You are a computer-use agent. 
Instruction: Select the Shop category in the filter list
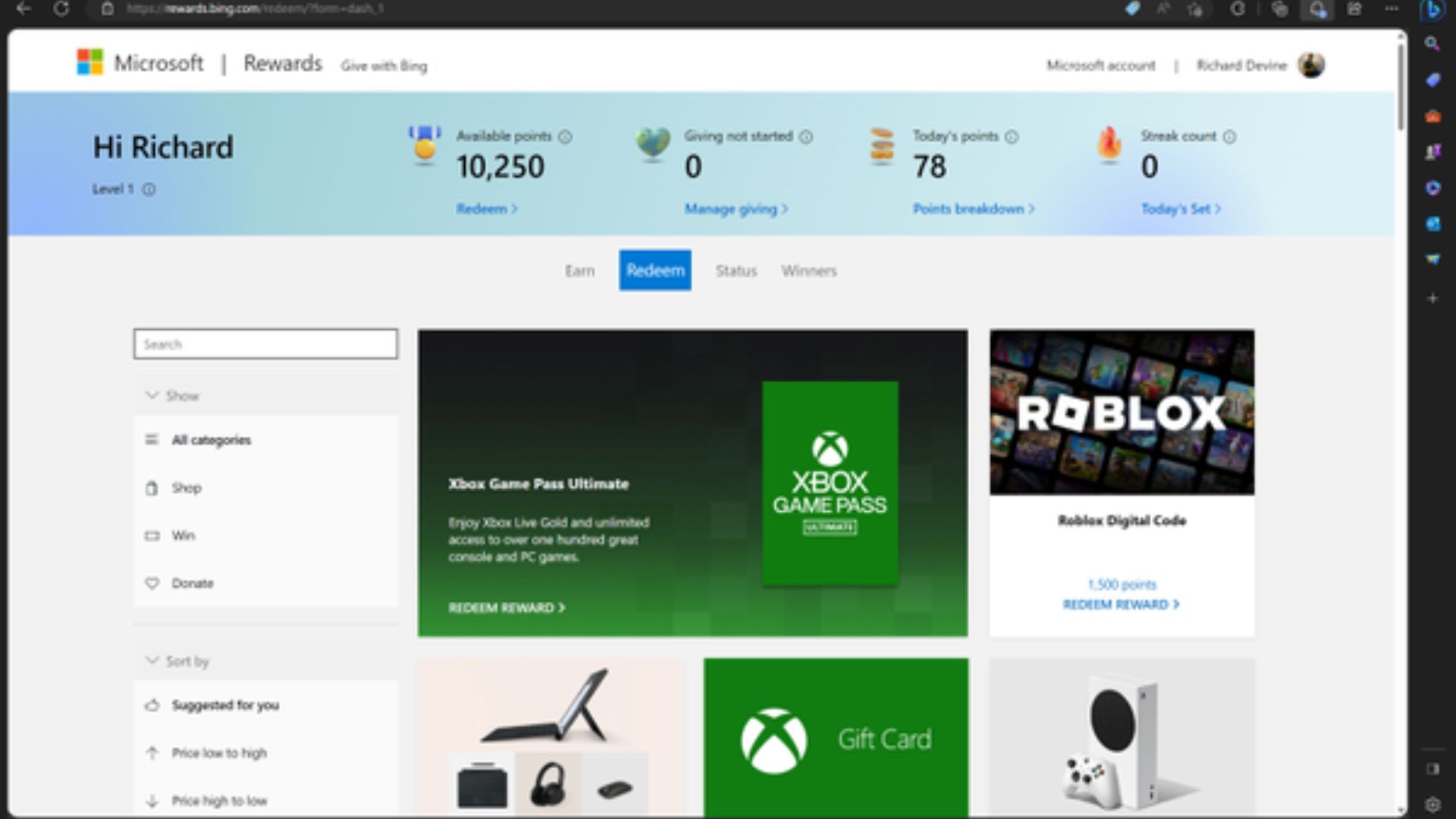(187, 488)
